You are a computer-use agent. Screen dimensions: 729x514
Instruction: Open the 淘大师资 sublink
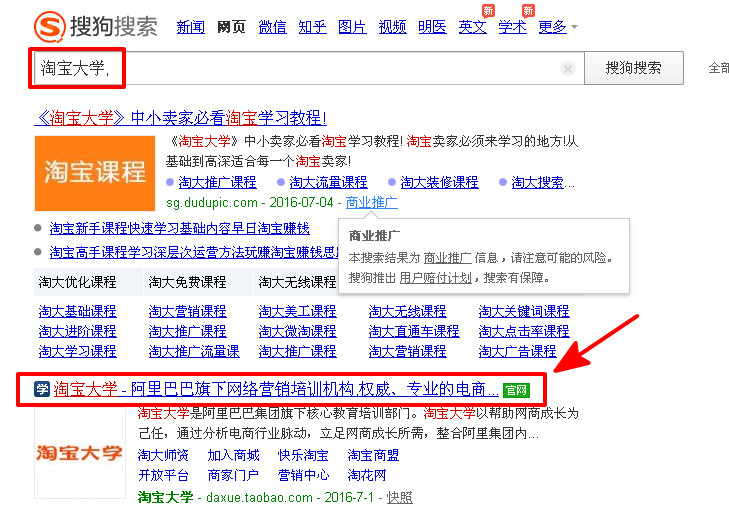163,455
